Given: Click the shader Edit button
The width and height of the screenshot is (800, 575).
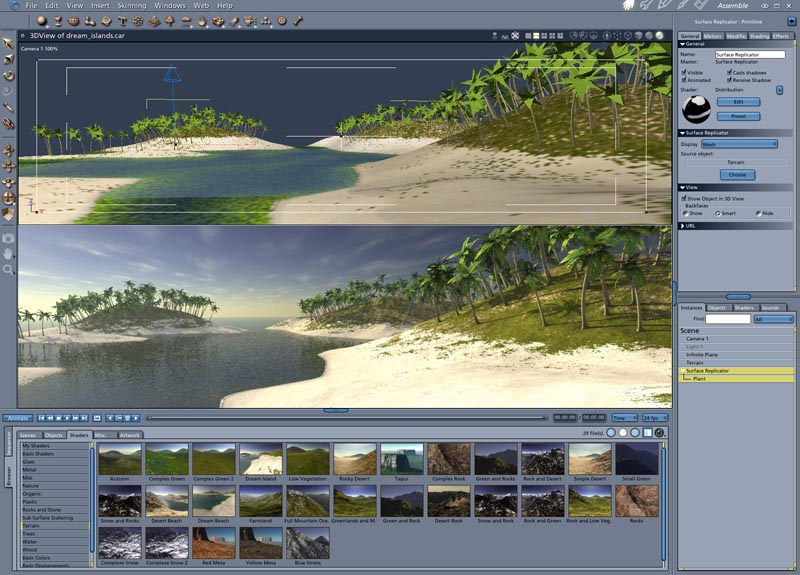Looking at the screenshot, I should 738,101.
